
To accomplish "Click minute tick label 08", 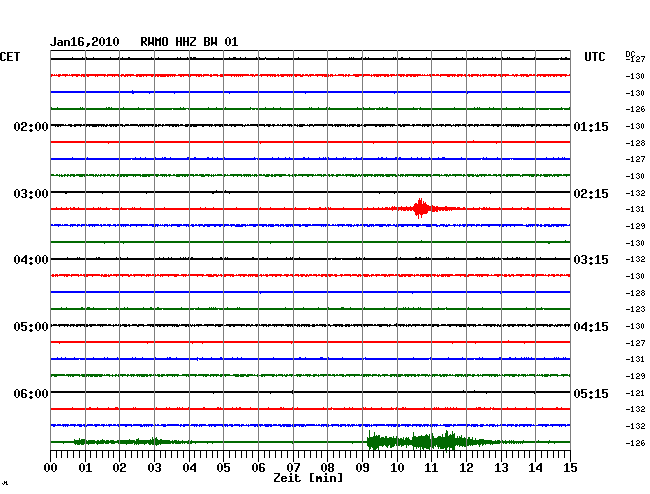I will (x=327, y=467).
